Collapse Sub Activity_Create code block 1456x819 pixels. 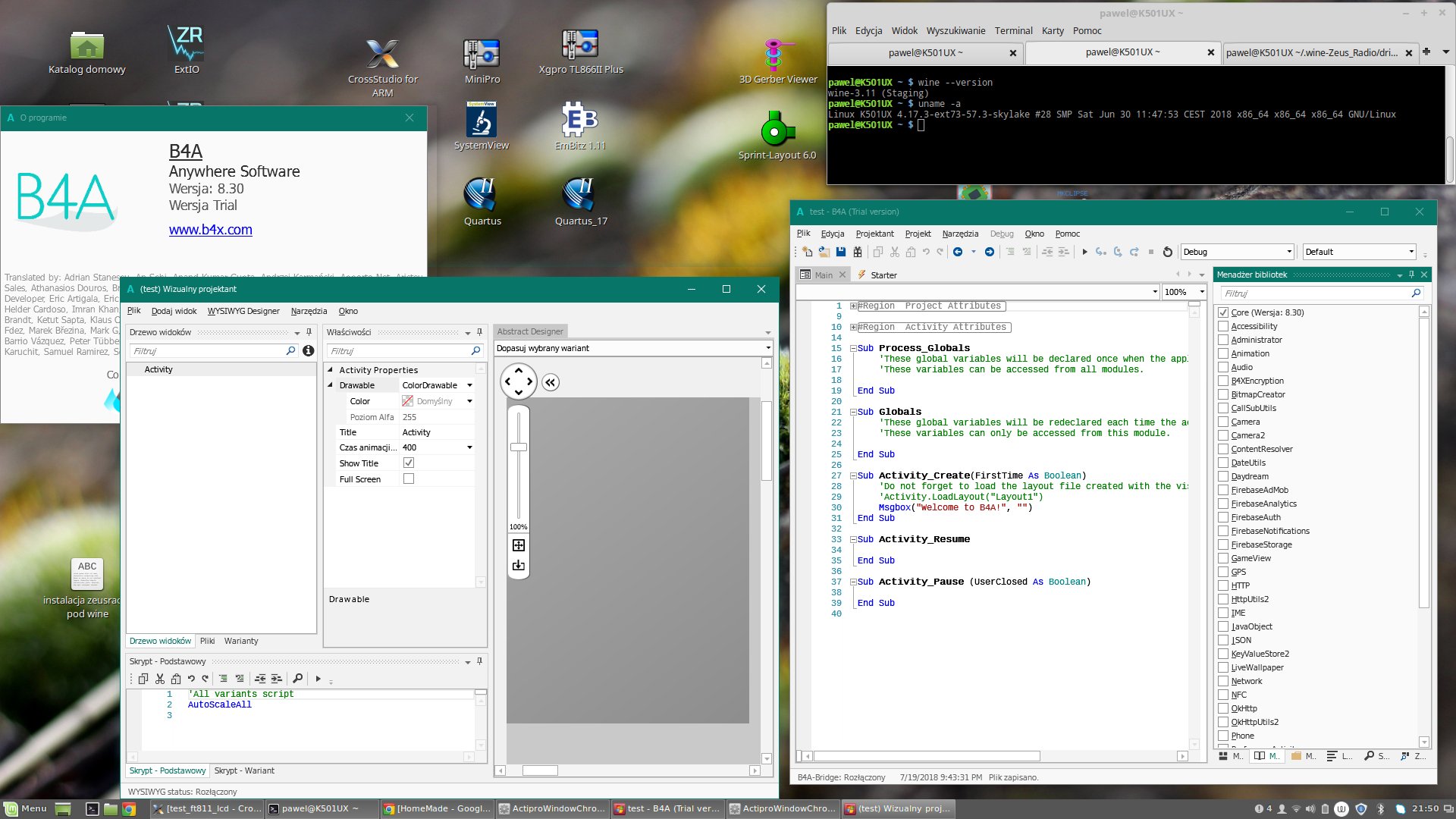853,475
